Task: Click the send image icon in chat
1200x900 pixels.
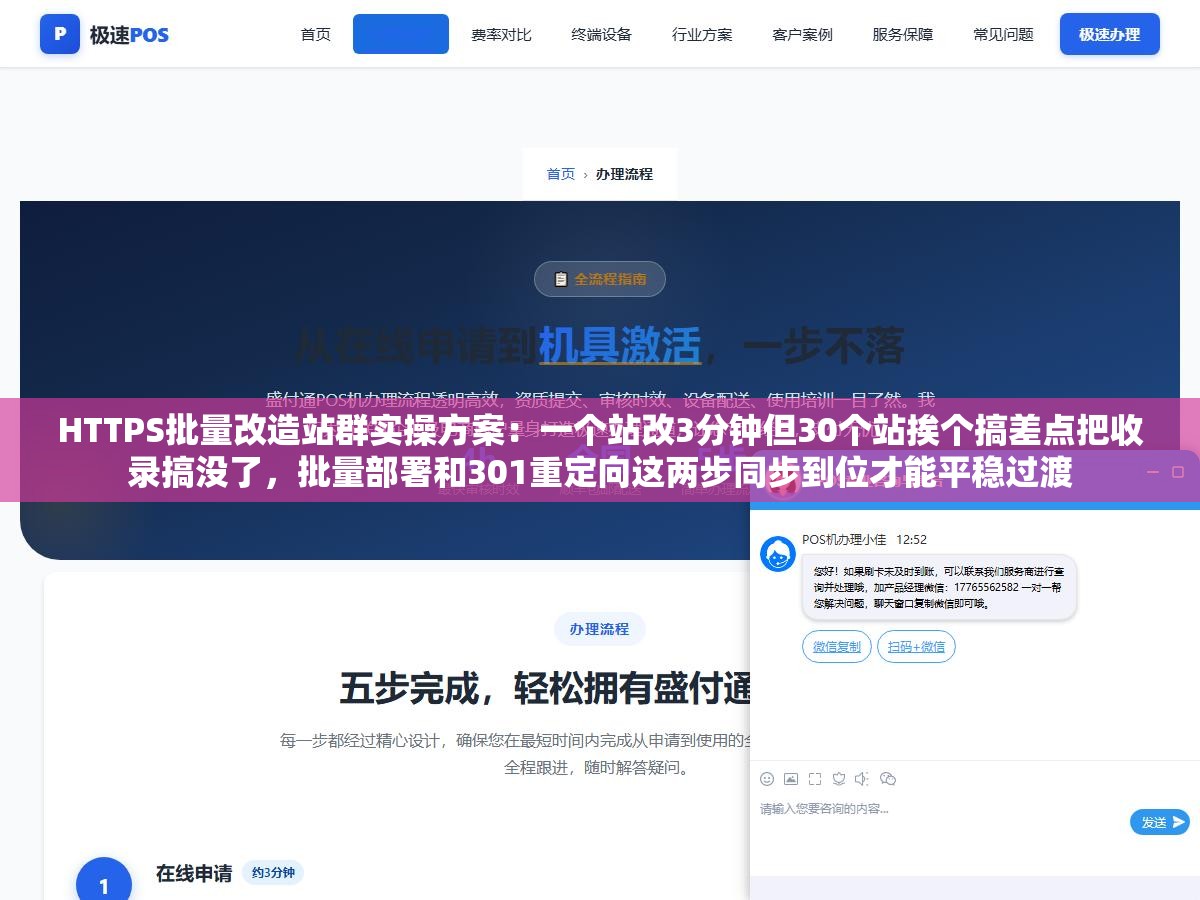Action: (791, 779)
